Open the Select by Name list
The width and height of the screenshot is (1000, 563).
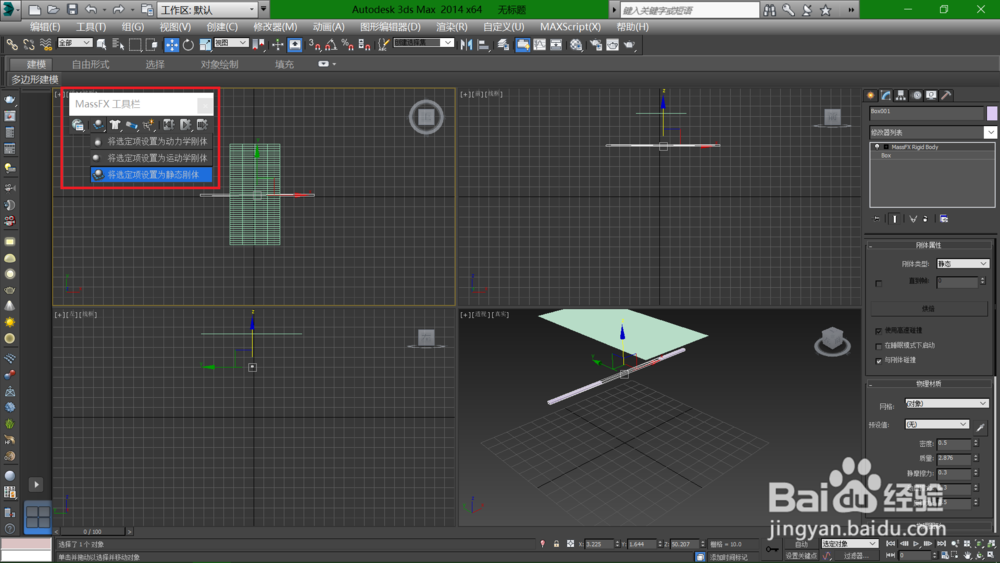tap(118, 45)
